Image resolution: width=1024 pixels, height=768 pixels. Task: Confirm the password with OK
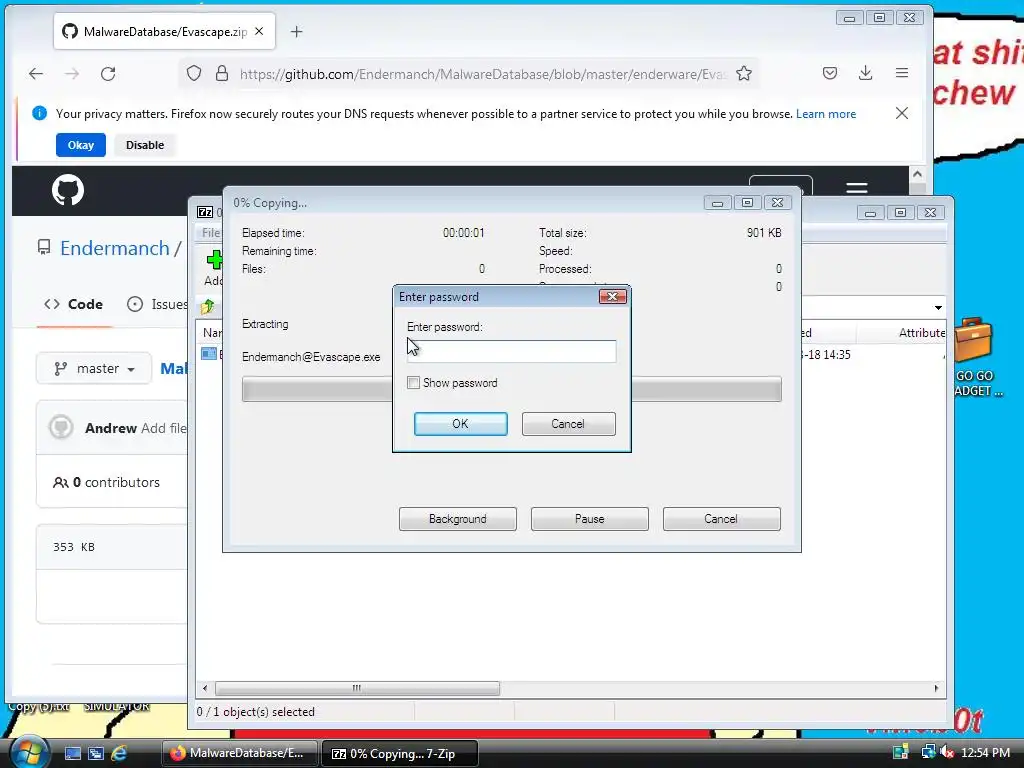click(x=460, y=424)
